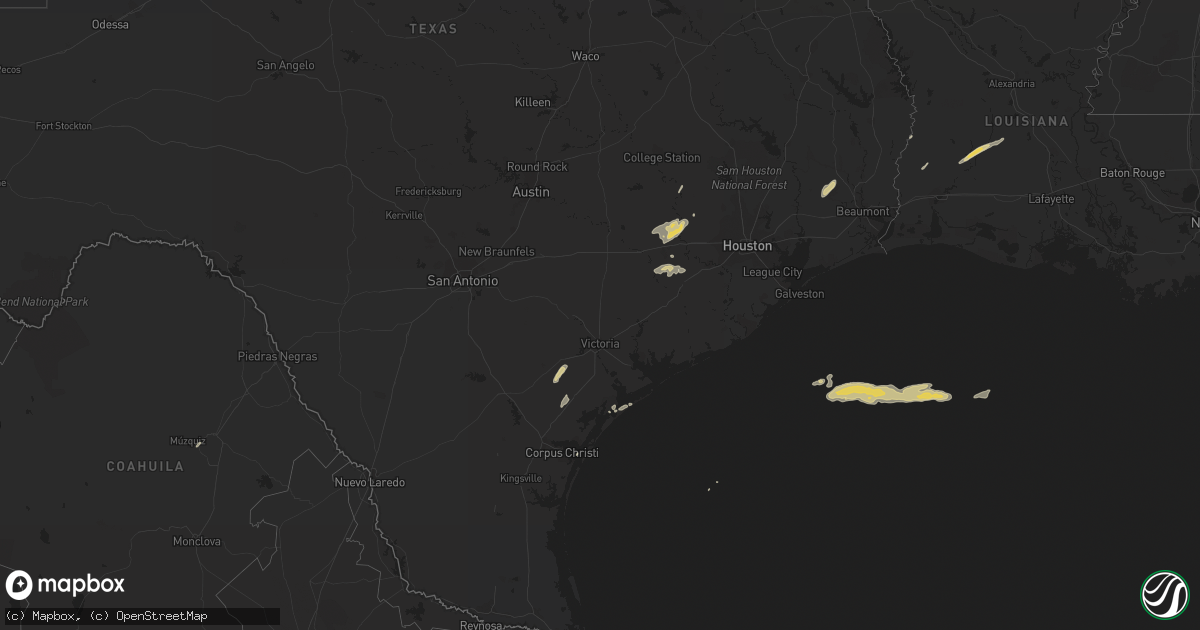Click the Mapbox logo
This screenshot has width=1200, height=630.
[65, 585]
